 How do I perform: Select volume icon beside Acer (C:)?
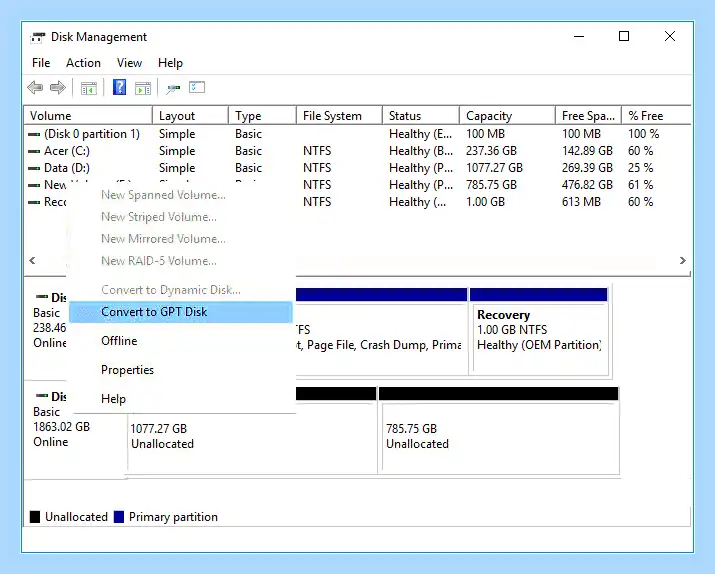(x=34, y=151)
